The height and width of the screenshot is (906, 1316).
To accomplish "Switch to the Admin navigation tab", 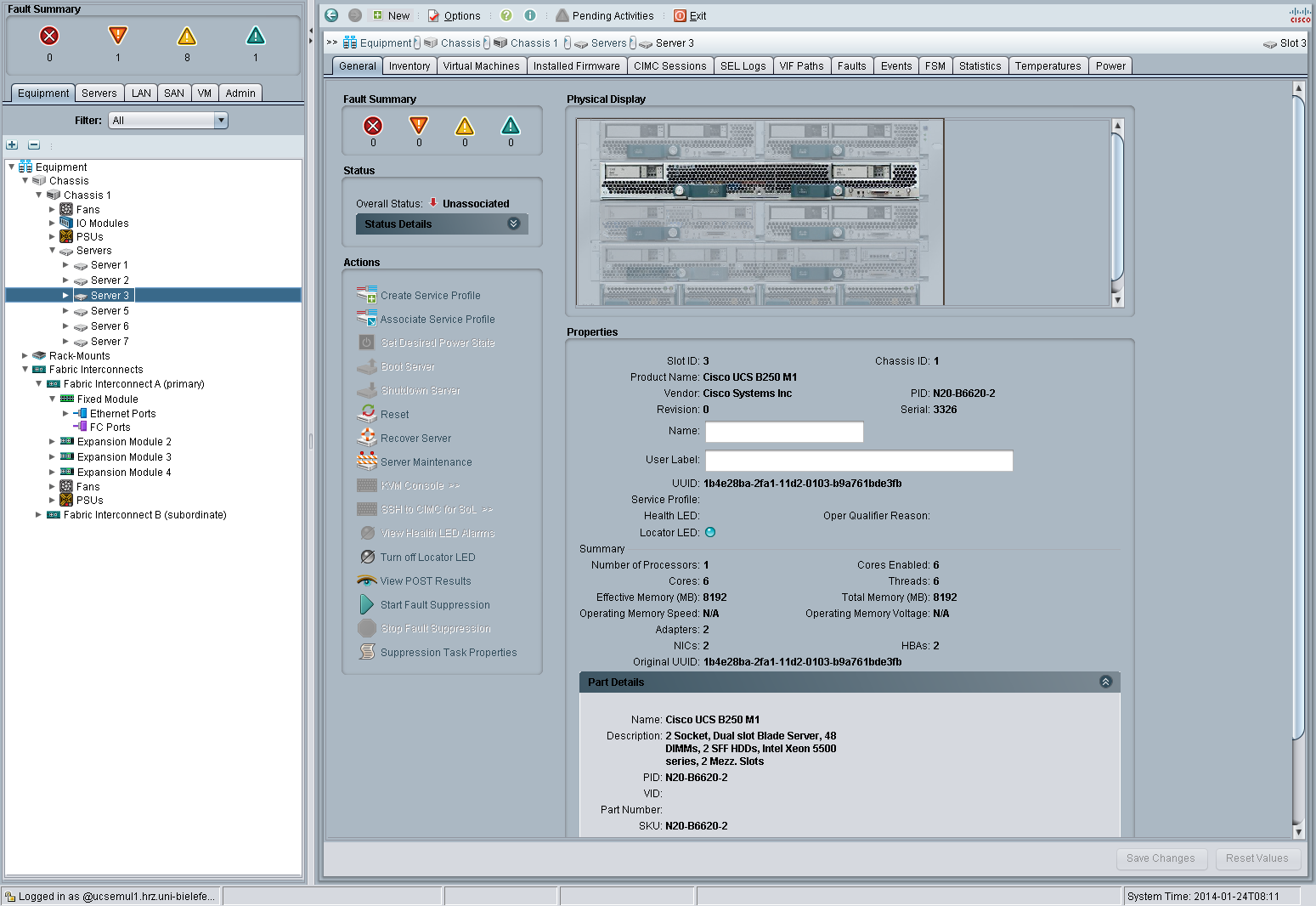I will point(240,93).
